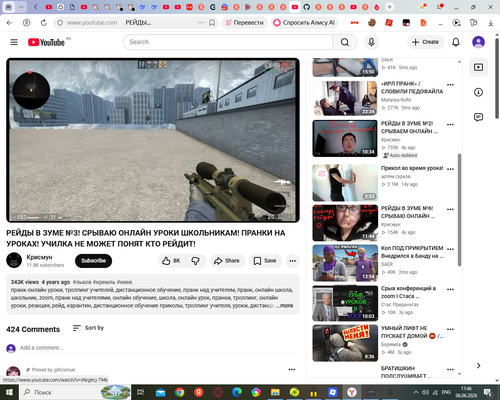Open the Прикол во время урока thumbnail
The image size is (500, 400).
pyautogui.click(x=345, y=183)
